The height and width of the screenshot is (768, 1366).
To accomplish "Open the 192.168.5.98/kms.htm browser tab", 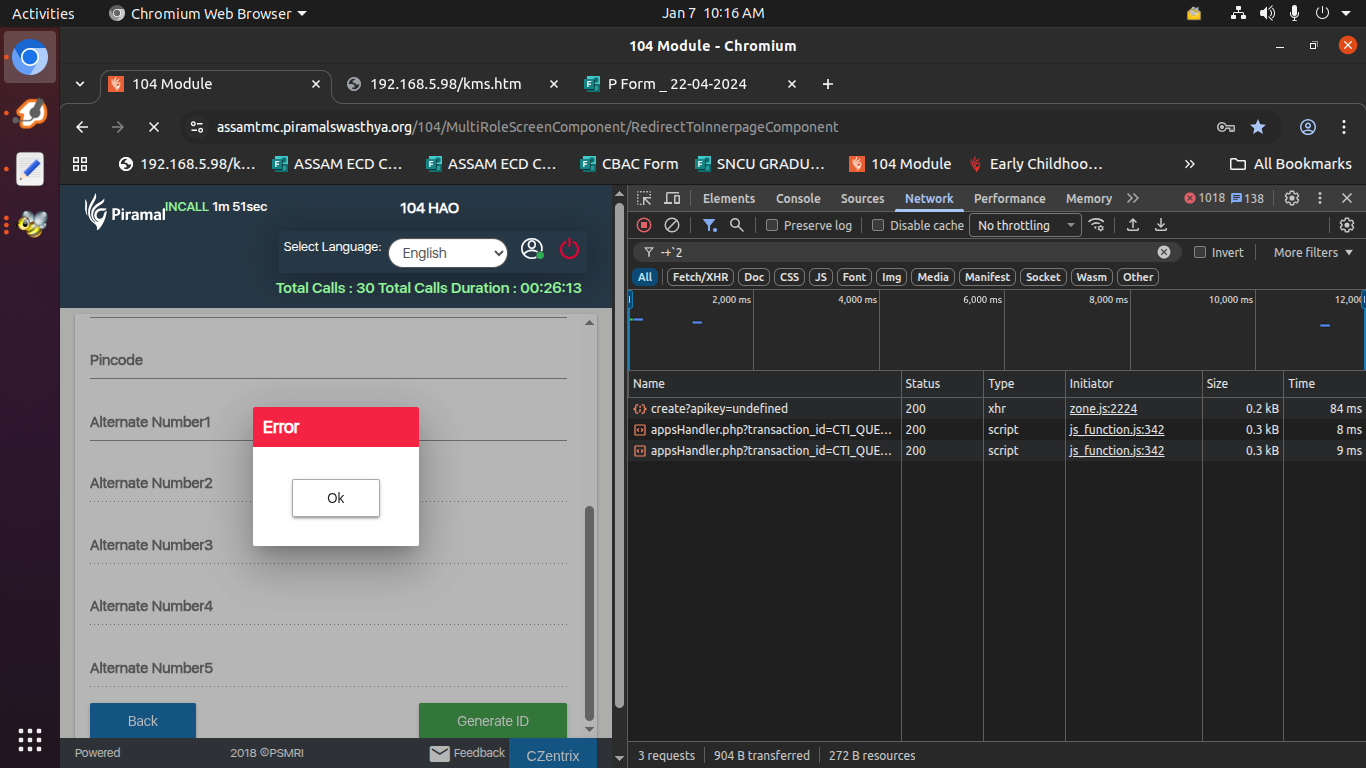I will click(446, 84).
